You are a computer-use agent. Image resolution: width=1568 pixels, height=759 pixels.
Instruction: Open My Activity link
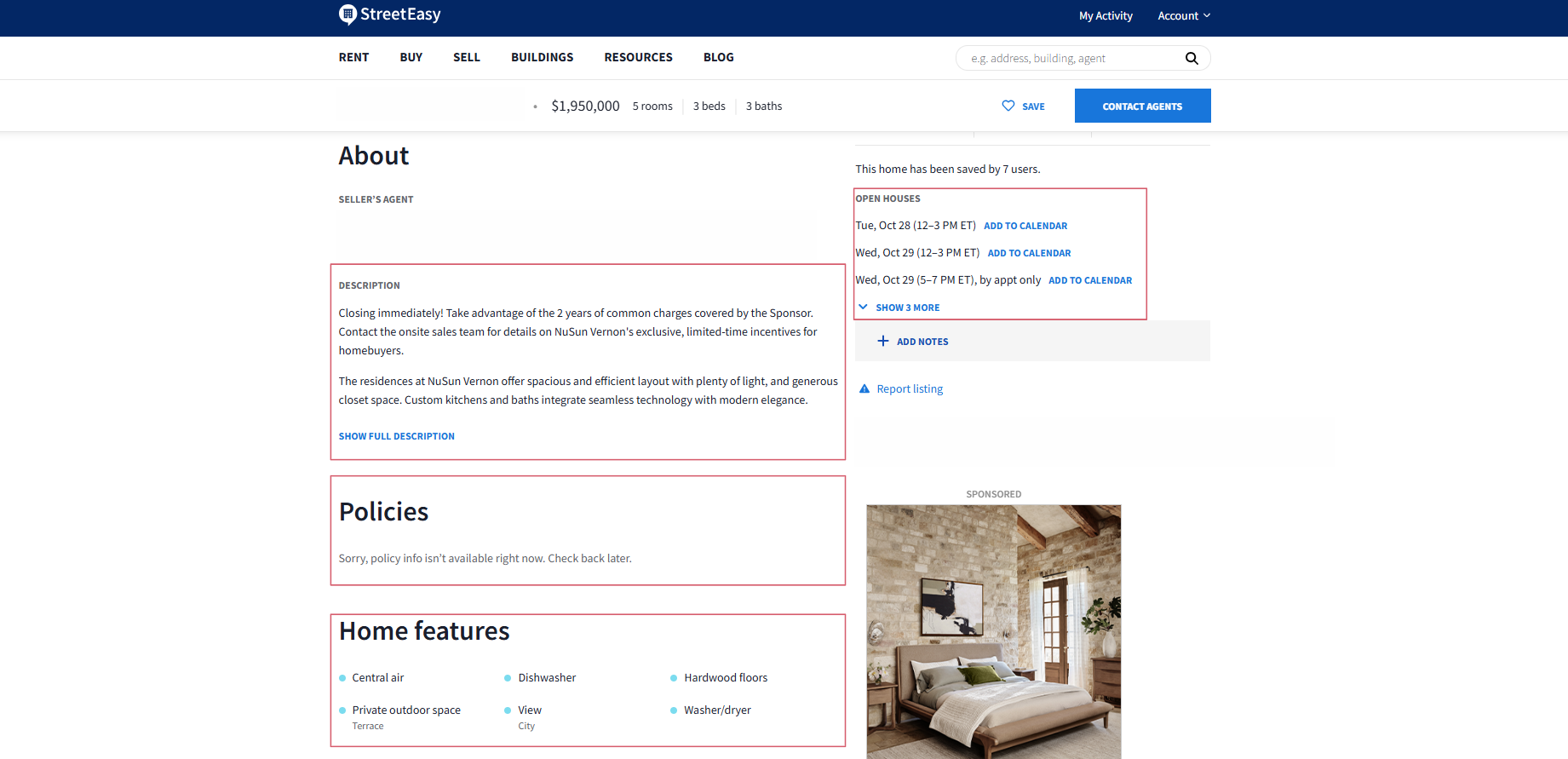[1105, 16]
